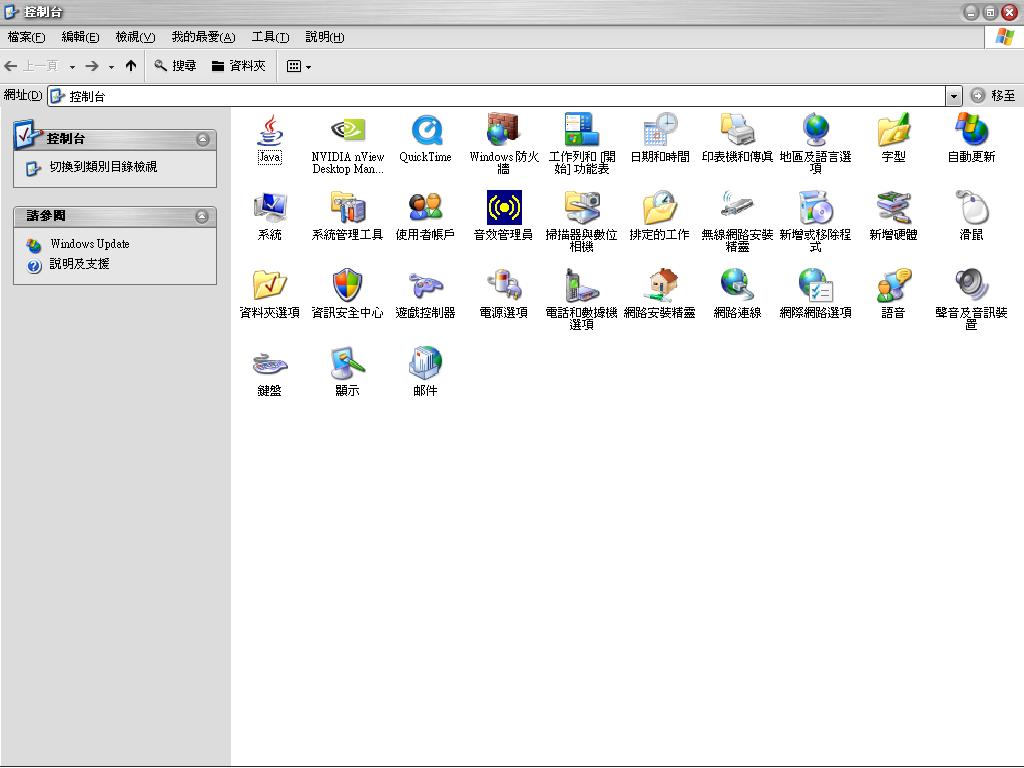Open the 檢視 menu
The height and width of the screenshot is (768, 1024).
[x=135, y=37]
